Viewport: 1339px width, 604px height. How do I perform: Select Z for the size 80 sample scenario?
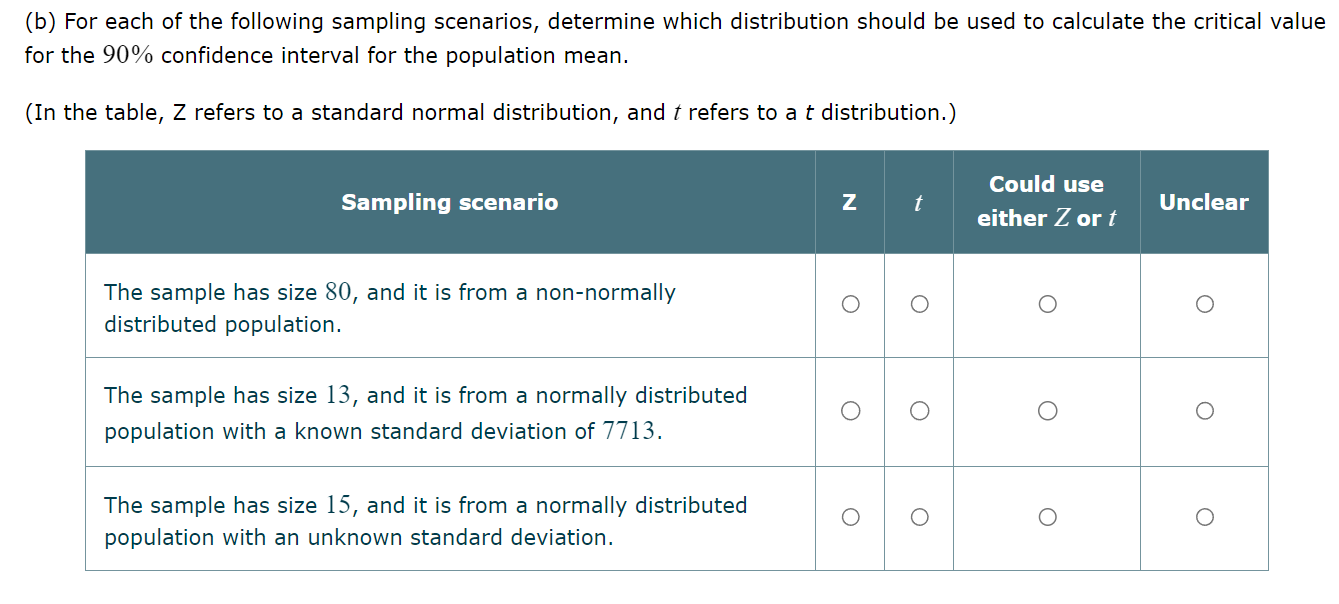(x=850, y=303)
